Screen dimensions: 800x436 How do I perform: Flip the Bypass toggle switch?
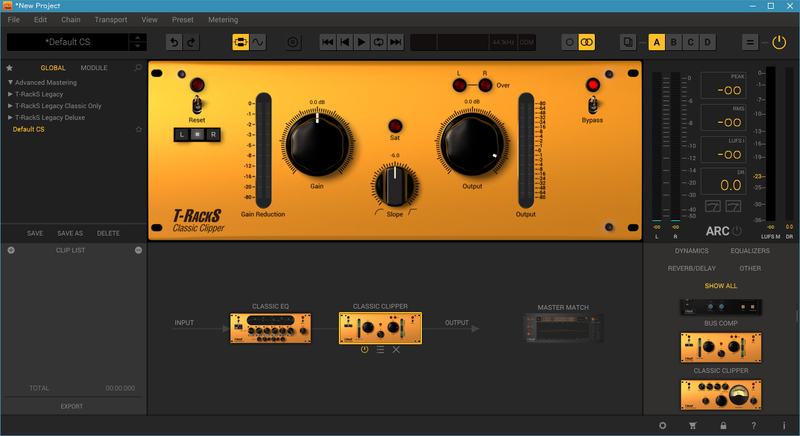click(592, 105)
